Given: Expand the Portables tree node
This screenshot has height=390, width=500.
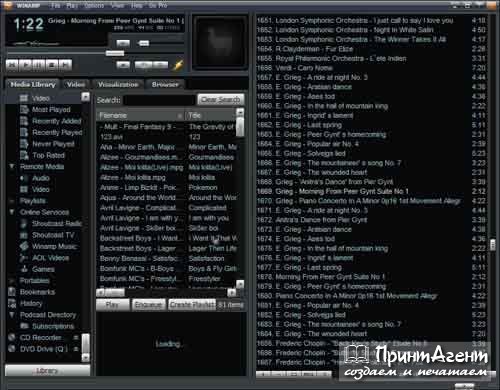Looking at the screenshot, I should point(12,280).
